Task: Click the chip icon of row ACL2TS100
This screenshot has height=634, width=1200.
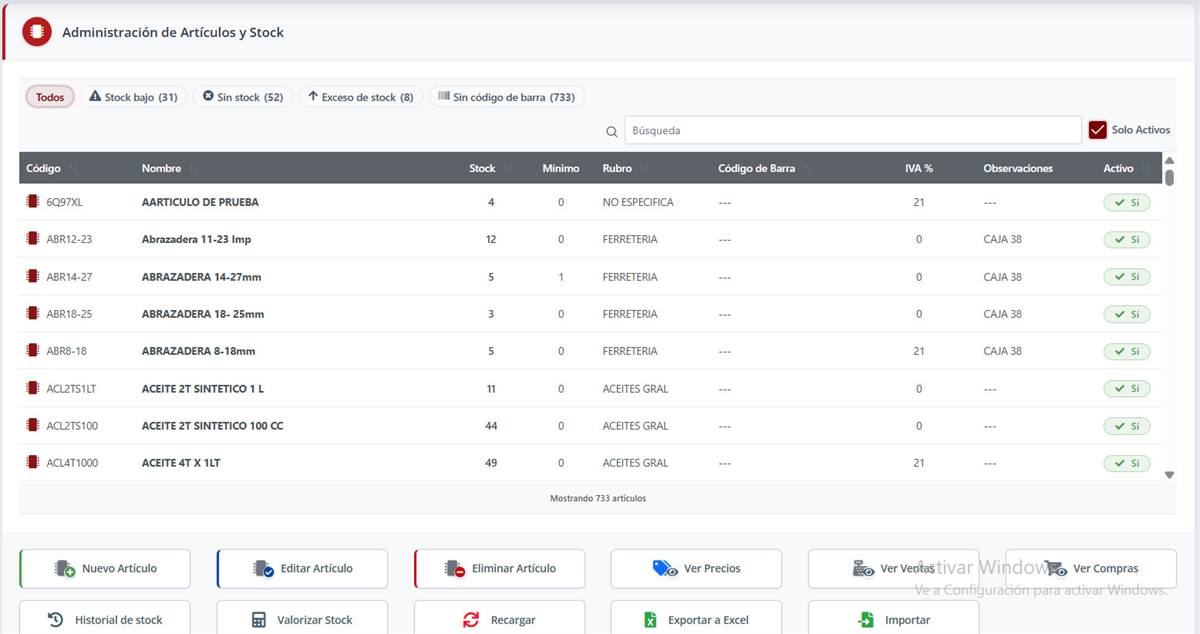Action: 33,425
